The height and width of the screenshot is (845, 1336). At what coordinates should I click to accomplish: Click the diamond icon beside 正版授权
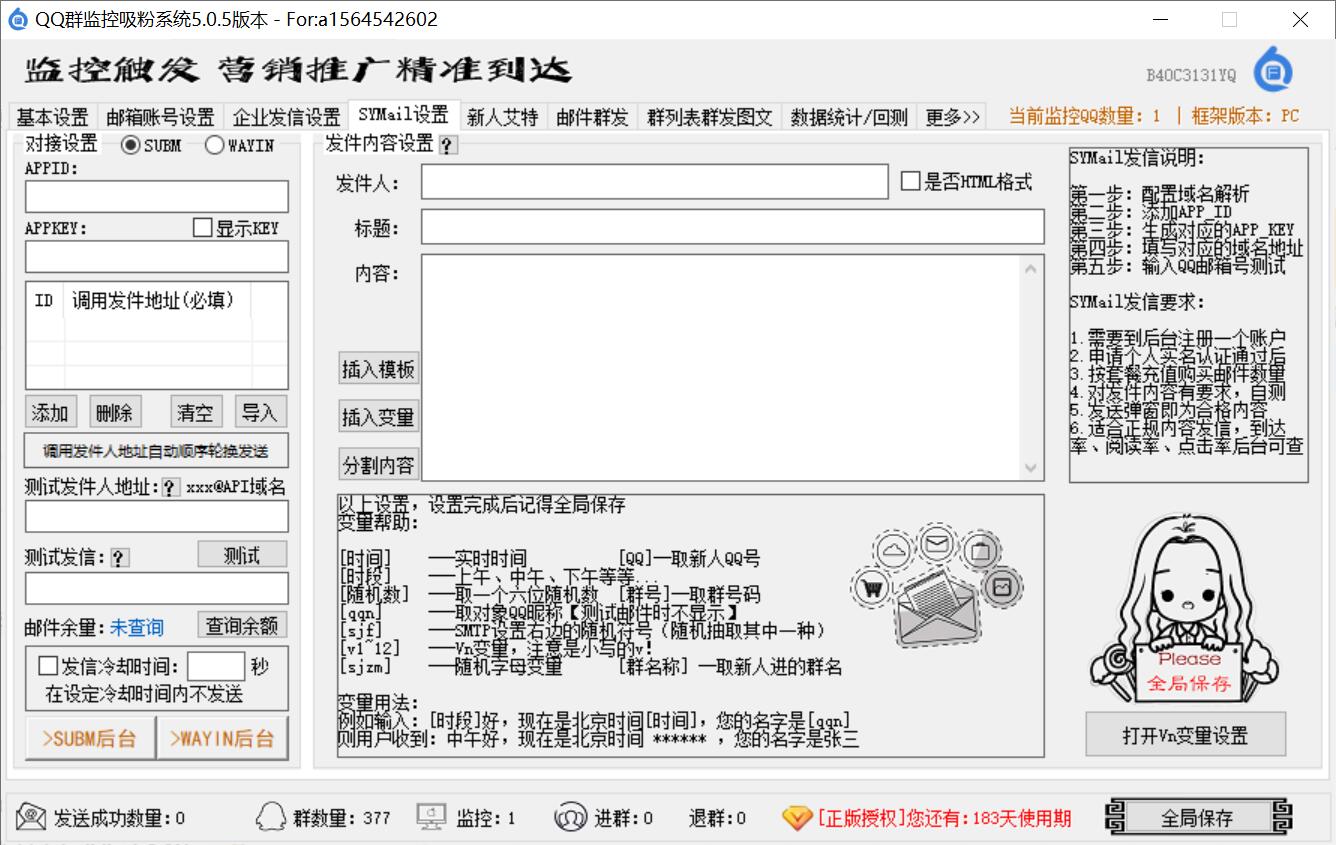click(797, 818)
